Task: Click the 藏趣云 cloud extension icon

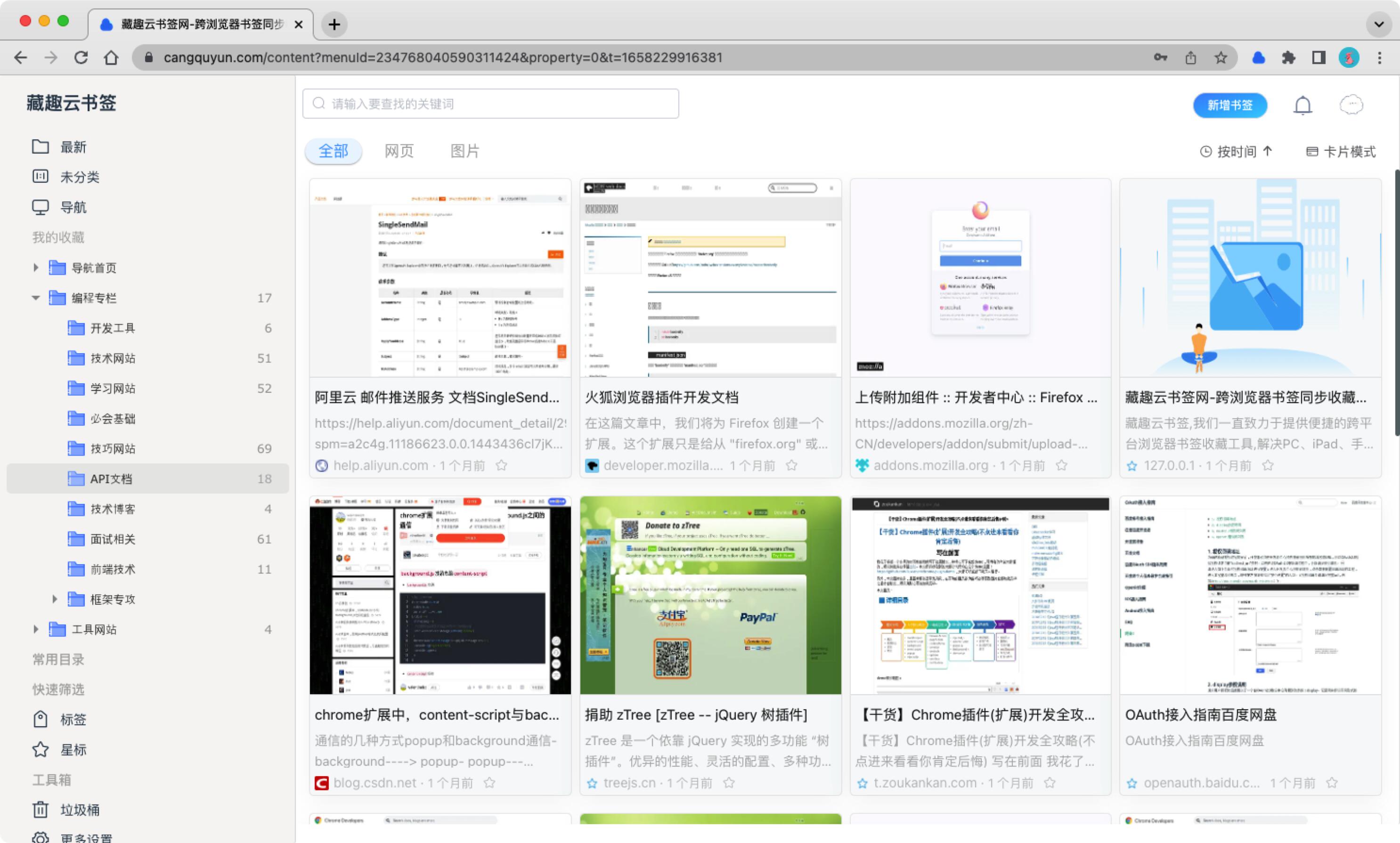Action: [1258, 57]
